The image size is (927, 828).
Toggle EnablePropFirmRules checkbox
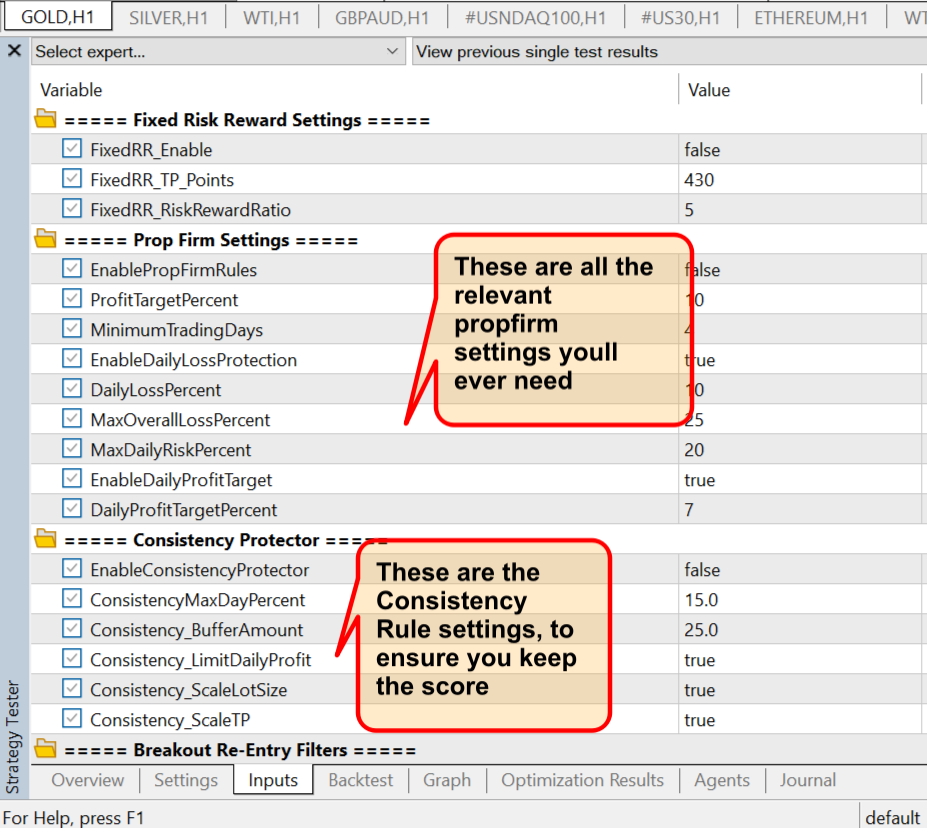coord(72,269)
